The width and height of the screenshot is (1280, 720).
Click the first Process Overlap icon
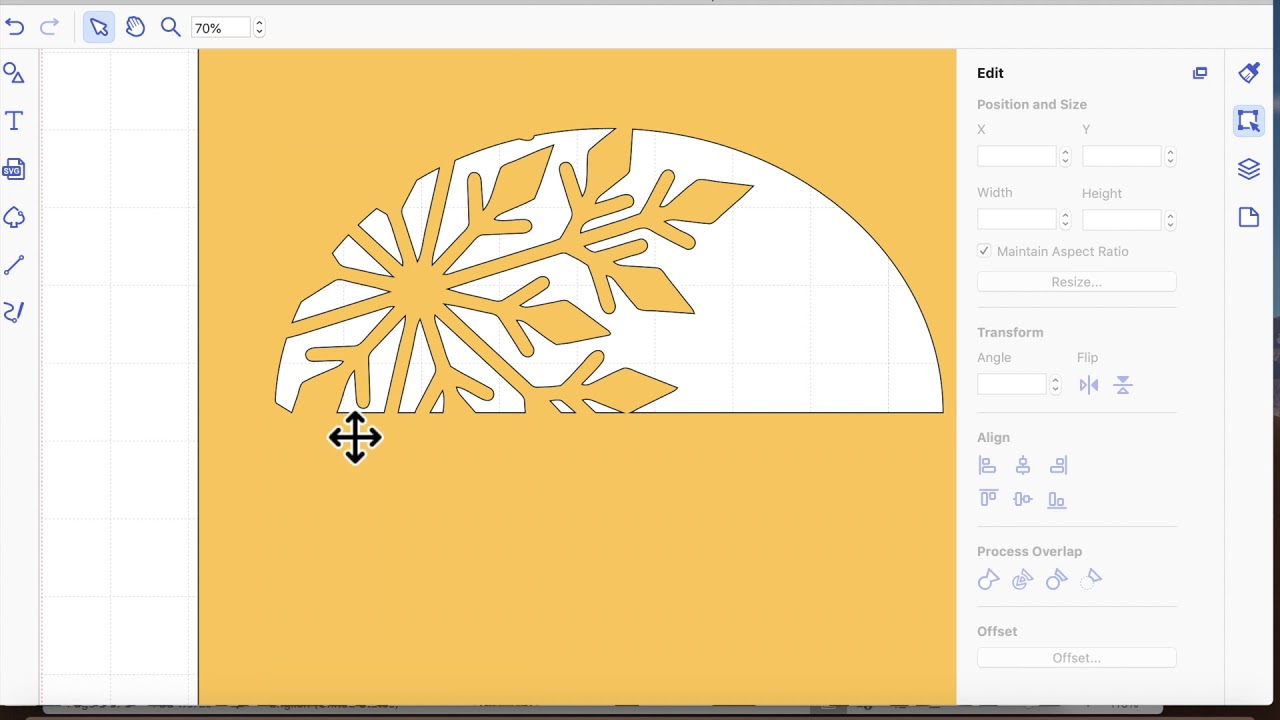(988, 580)
